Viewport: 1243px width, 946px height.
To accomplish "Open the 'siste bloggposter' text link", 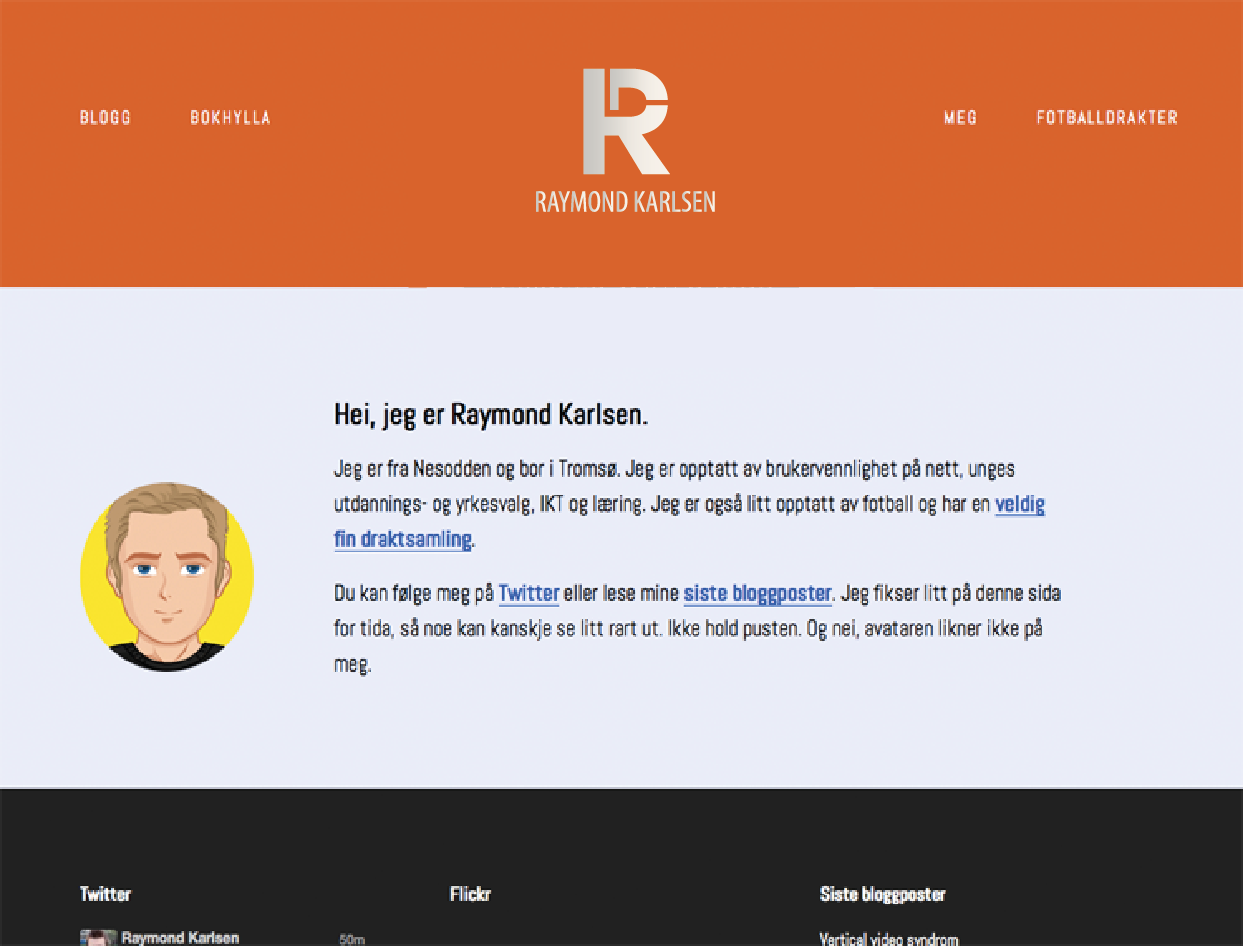I will point(757,593).
